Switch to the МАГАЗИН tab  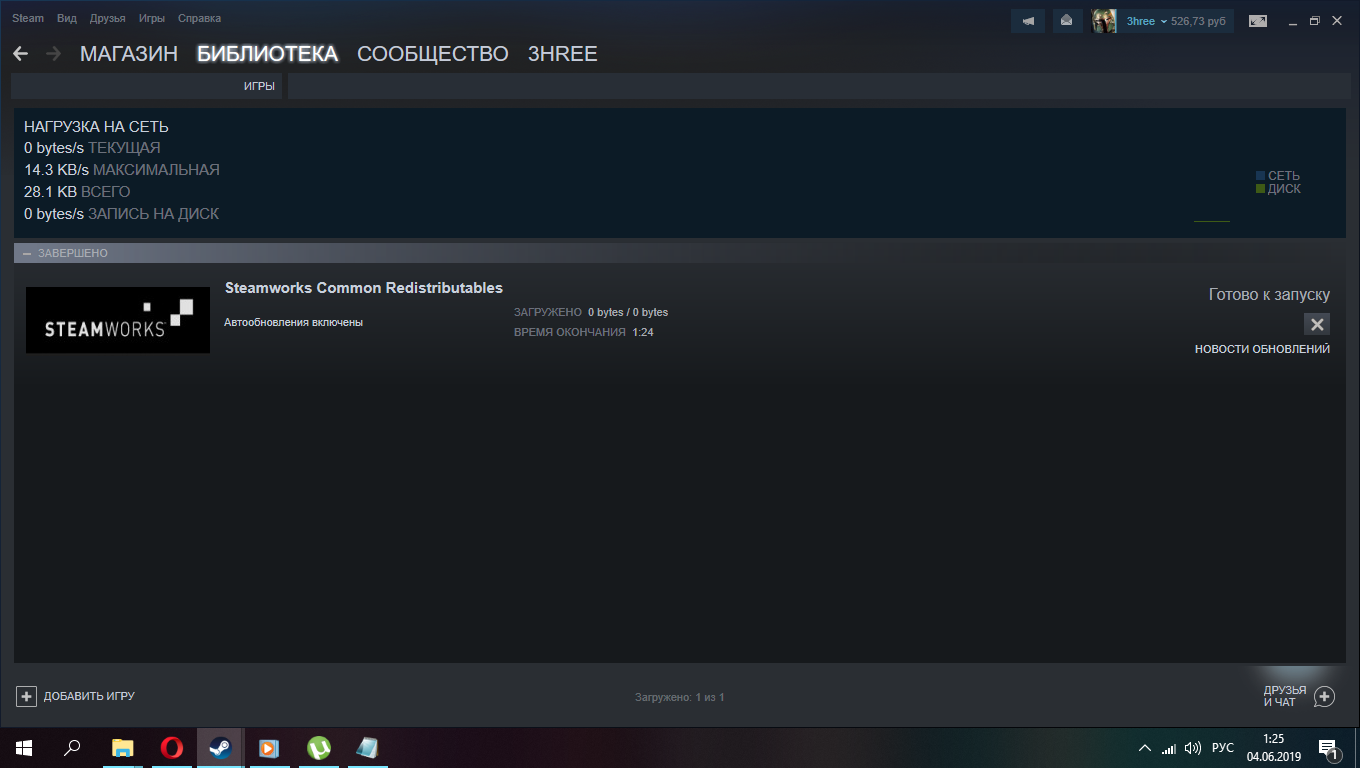(x=129, y=54)
